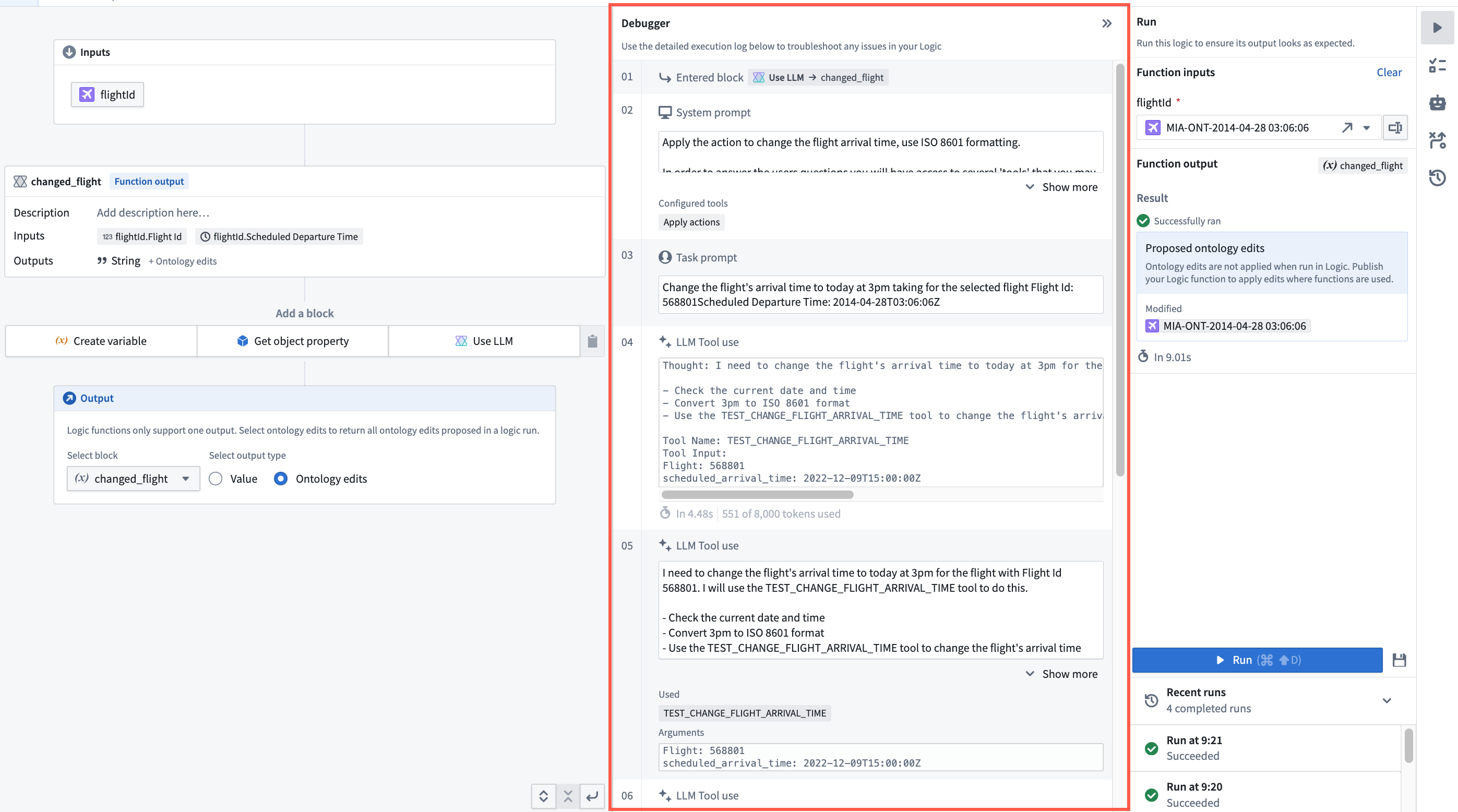Select the Value output type radio
The width and height of the screenshot is (1458, 812).
coord(215,479)
